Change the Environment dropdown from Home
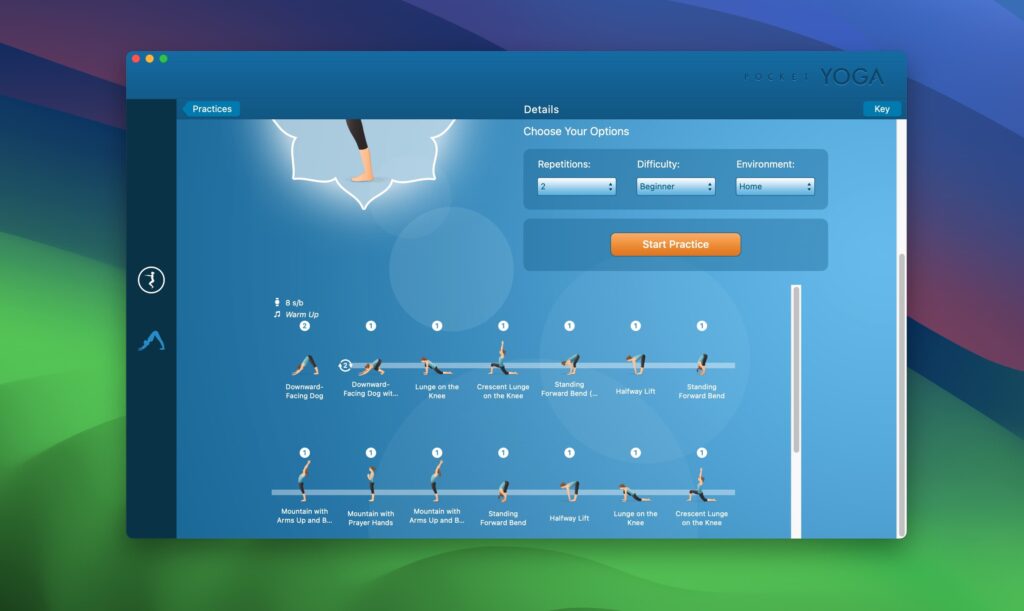 coord(775,186)
